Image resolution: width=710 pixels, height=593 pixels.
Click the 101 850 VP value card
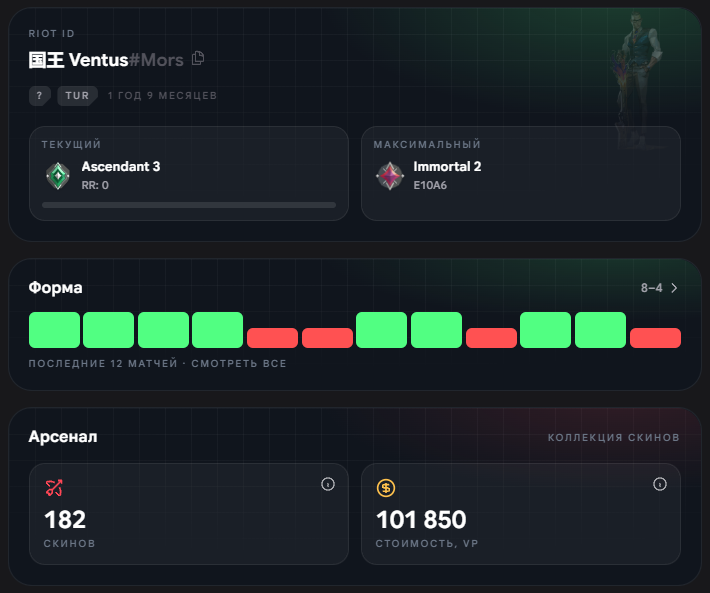click(x=521, y=514)
